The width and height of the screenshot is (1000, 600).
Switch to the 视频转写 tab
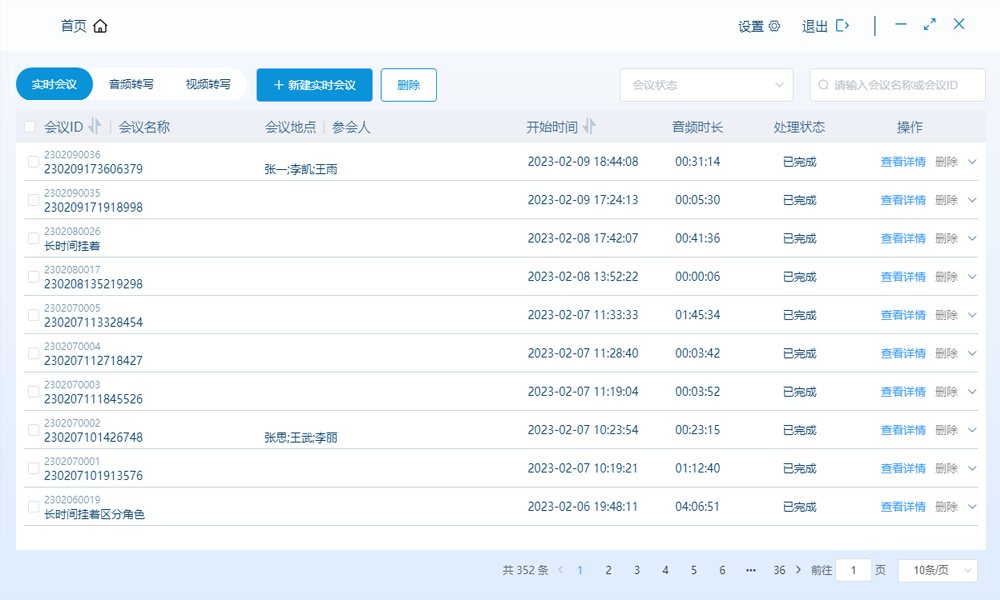[x=208, y=85]
